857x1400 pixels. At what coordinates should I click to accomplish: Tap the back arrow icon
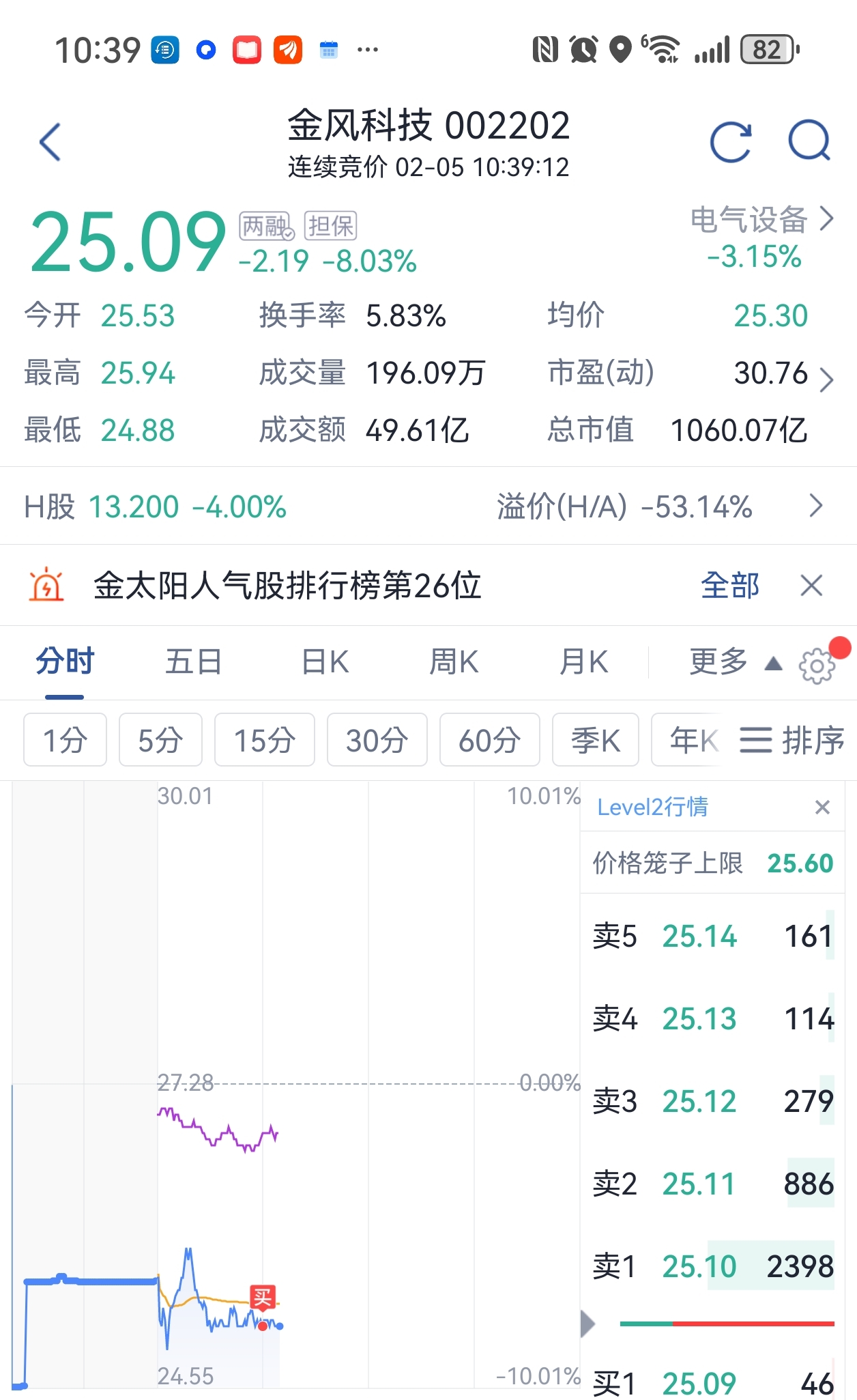point(50,142)
